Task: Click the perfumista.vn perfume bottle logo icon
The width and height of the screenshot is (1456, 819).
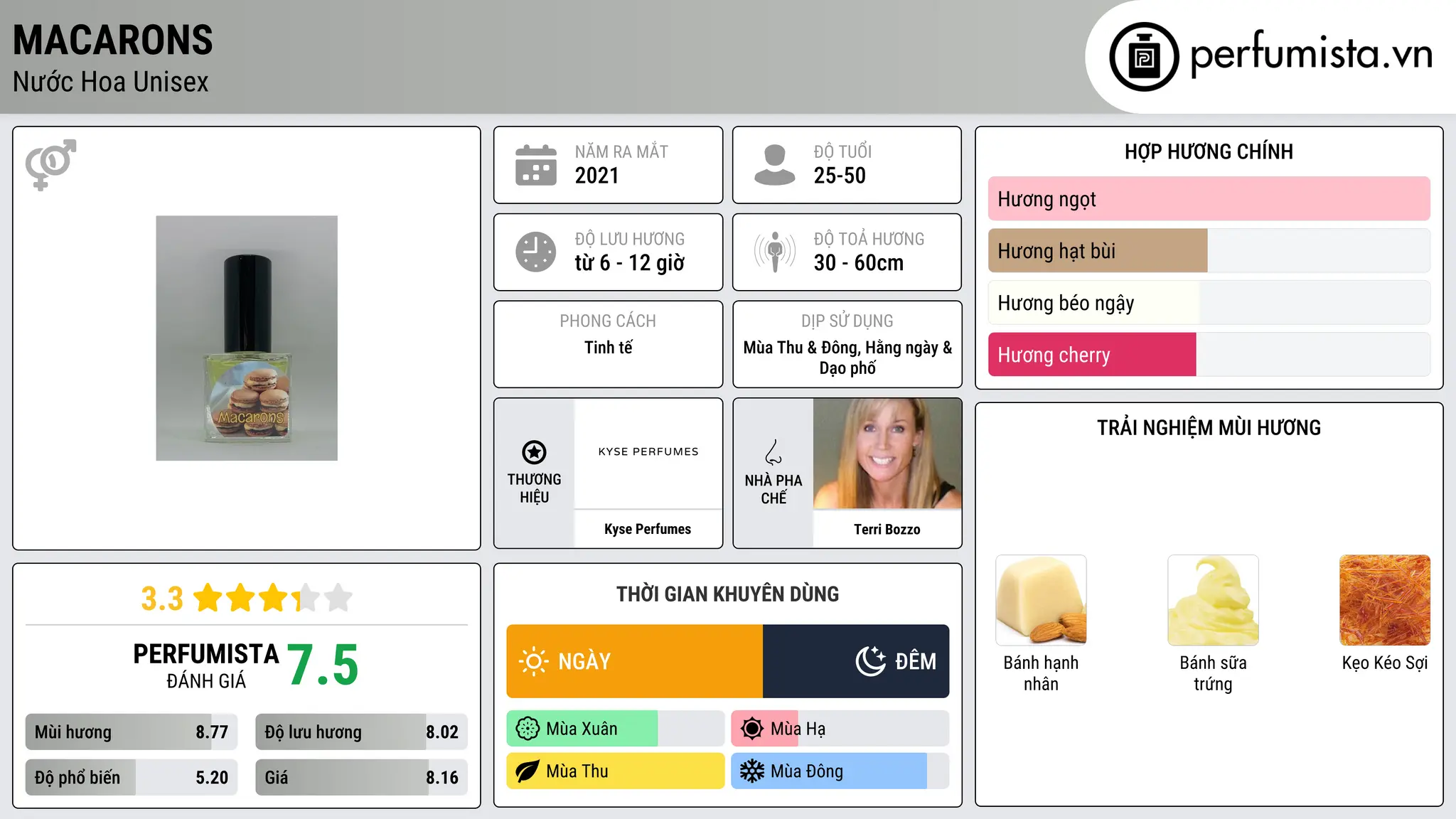Action: pyautogui.click(x=1144, y=57)
